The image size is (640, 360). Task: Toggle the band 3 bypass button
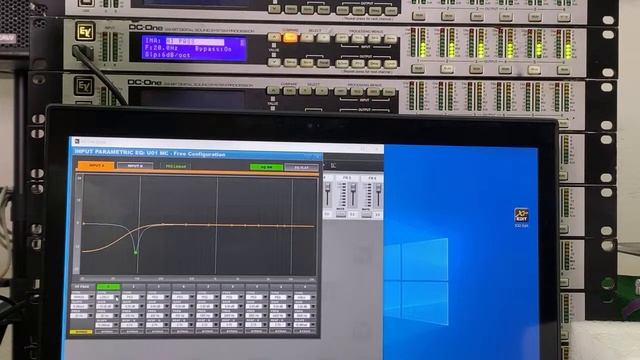coord(158,332)
